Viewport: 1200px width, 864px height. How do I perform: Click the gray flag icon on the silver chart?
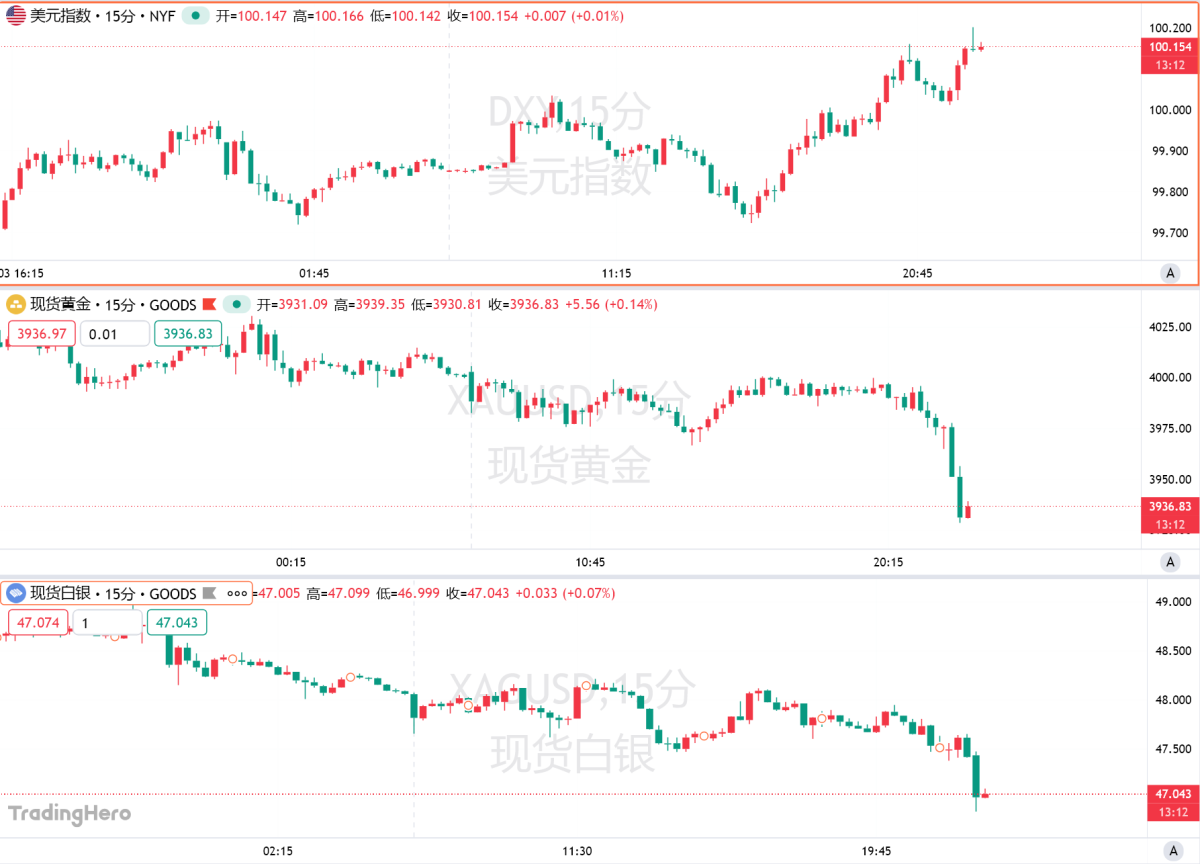click(210, 593)
